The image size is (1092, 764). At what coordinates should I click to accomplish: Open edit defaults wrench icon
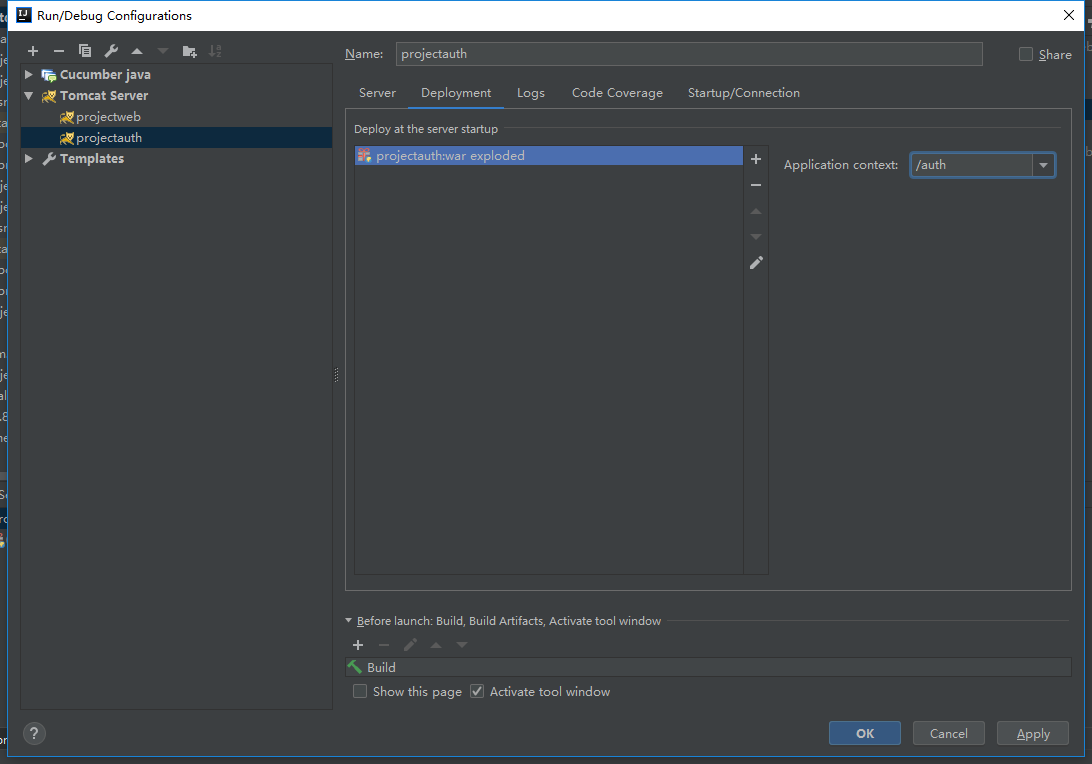(111, 51)
